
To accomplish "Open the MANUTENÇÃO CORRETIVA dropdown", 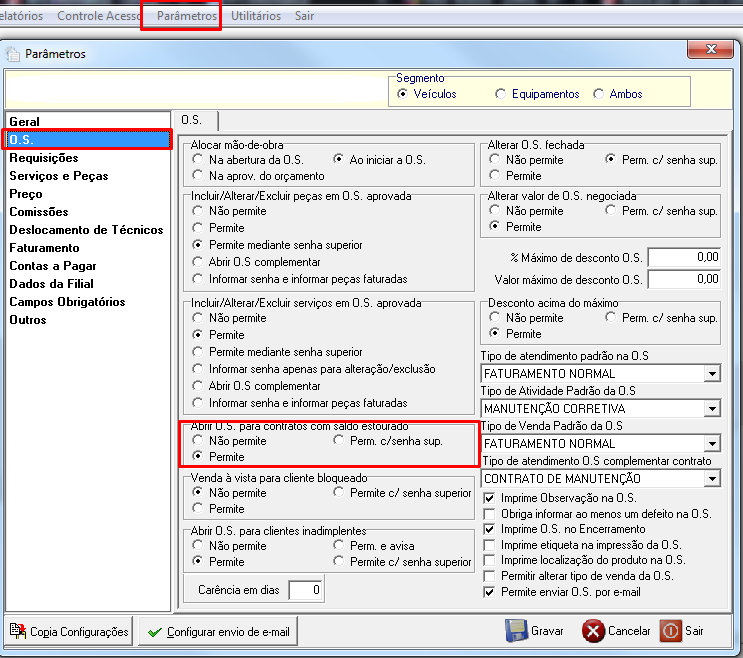I will 712,409.
